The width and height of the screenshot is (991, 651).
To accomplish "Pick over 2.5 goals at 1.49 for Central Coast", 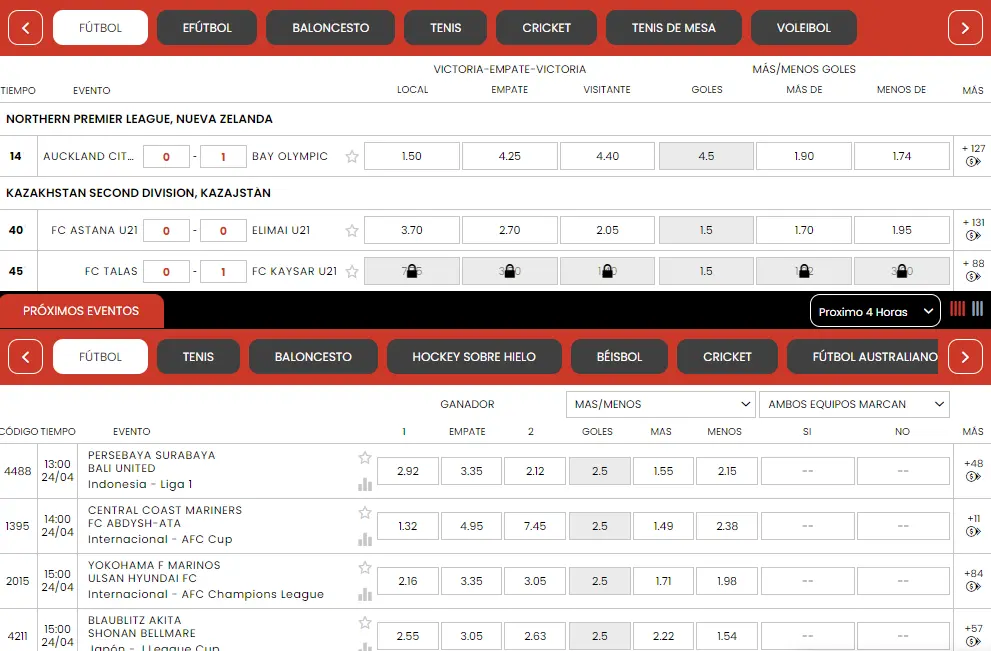I will click(x=662, y=526).
